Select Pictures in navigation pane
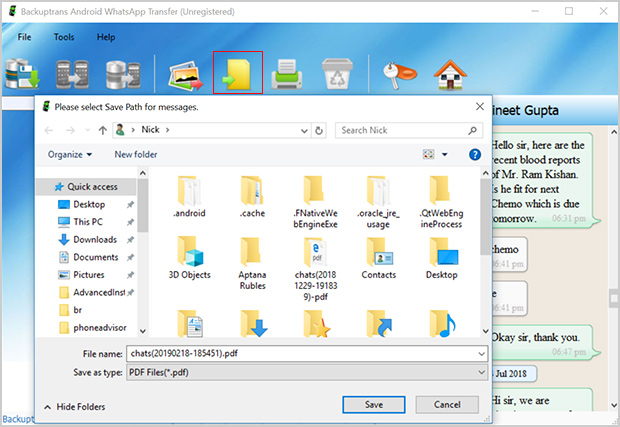 coord(89,275)
